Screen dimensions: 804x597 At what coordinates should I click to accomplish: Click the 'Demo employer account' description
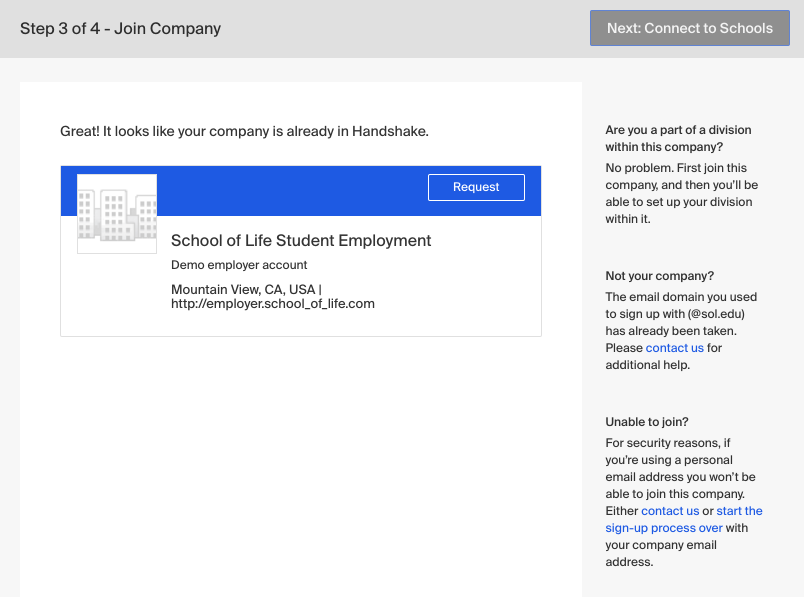click(239, 265)
